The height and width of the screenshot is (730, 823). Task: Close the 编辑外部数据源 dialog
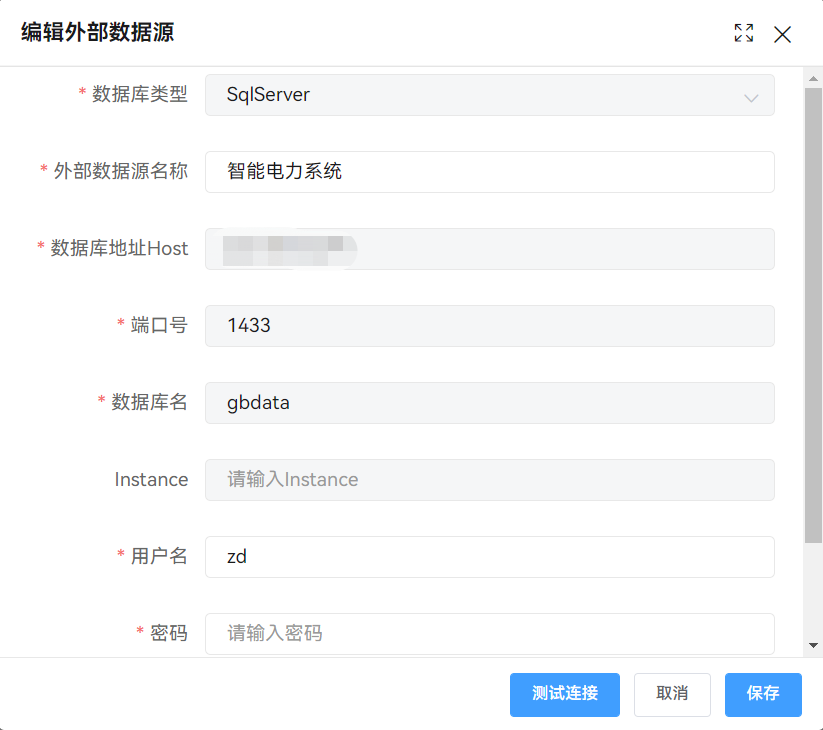coord(782,34)
